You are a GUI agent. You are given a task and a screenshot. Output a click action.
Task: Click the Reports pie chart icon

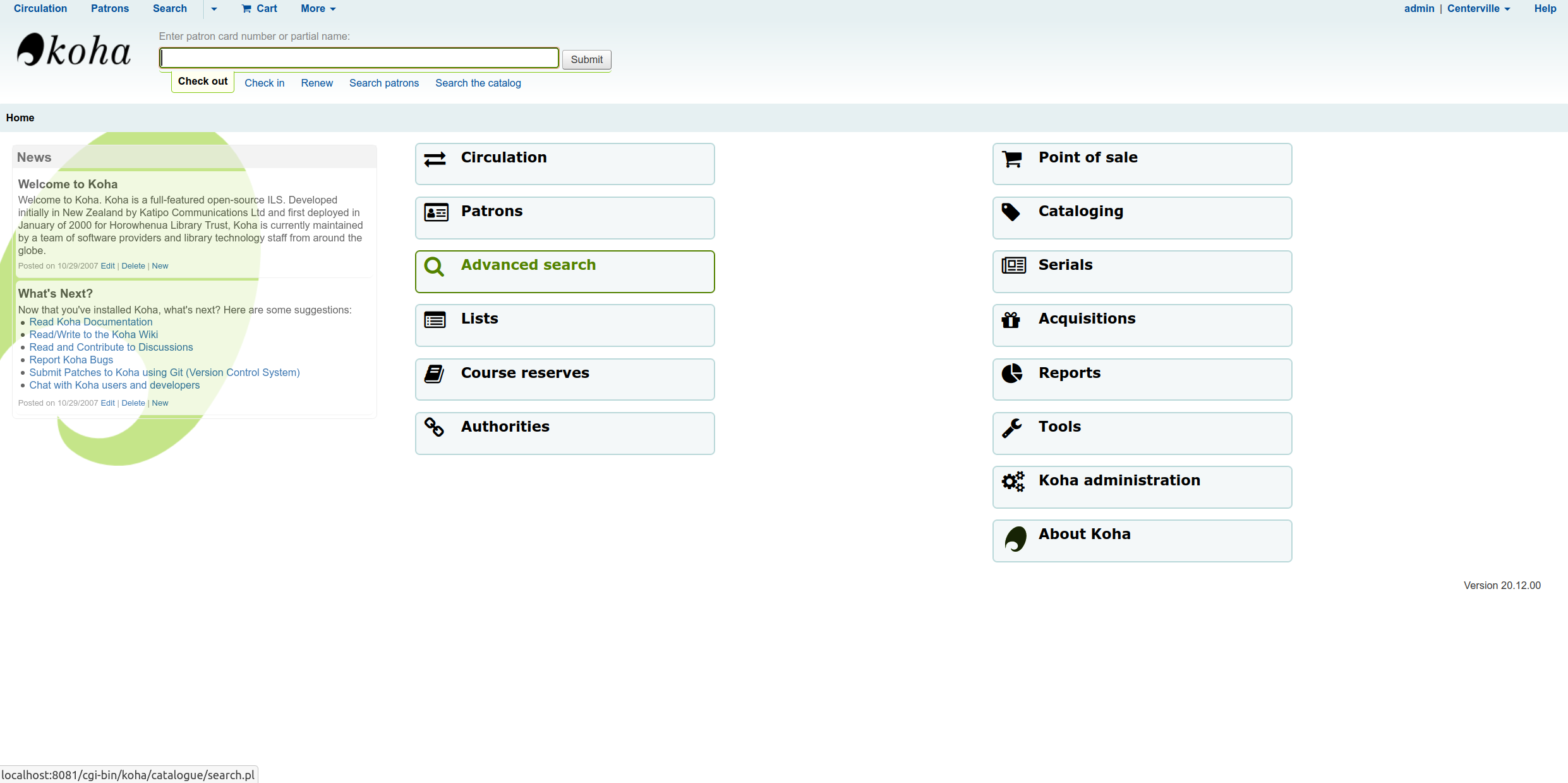point(1012,373)
